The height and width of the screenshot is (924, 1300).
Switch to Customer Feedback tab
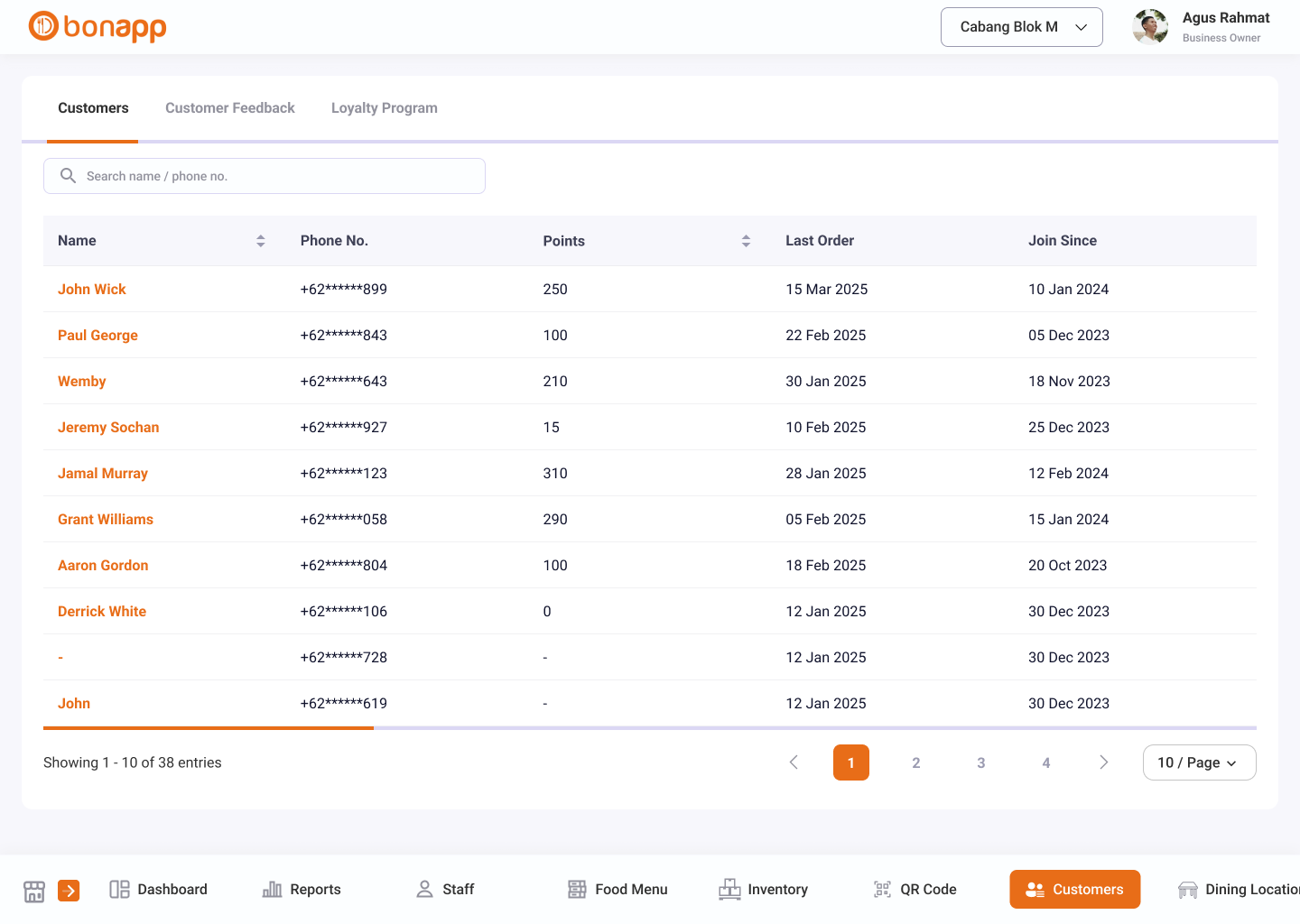point(230,108)
